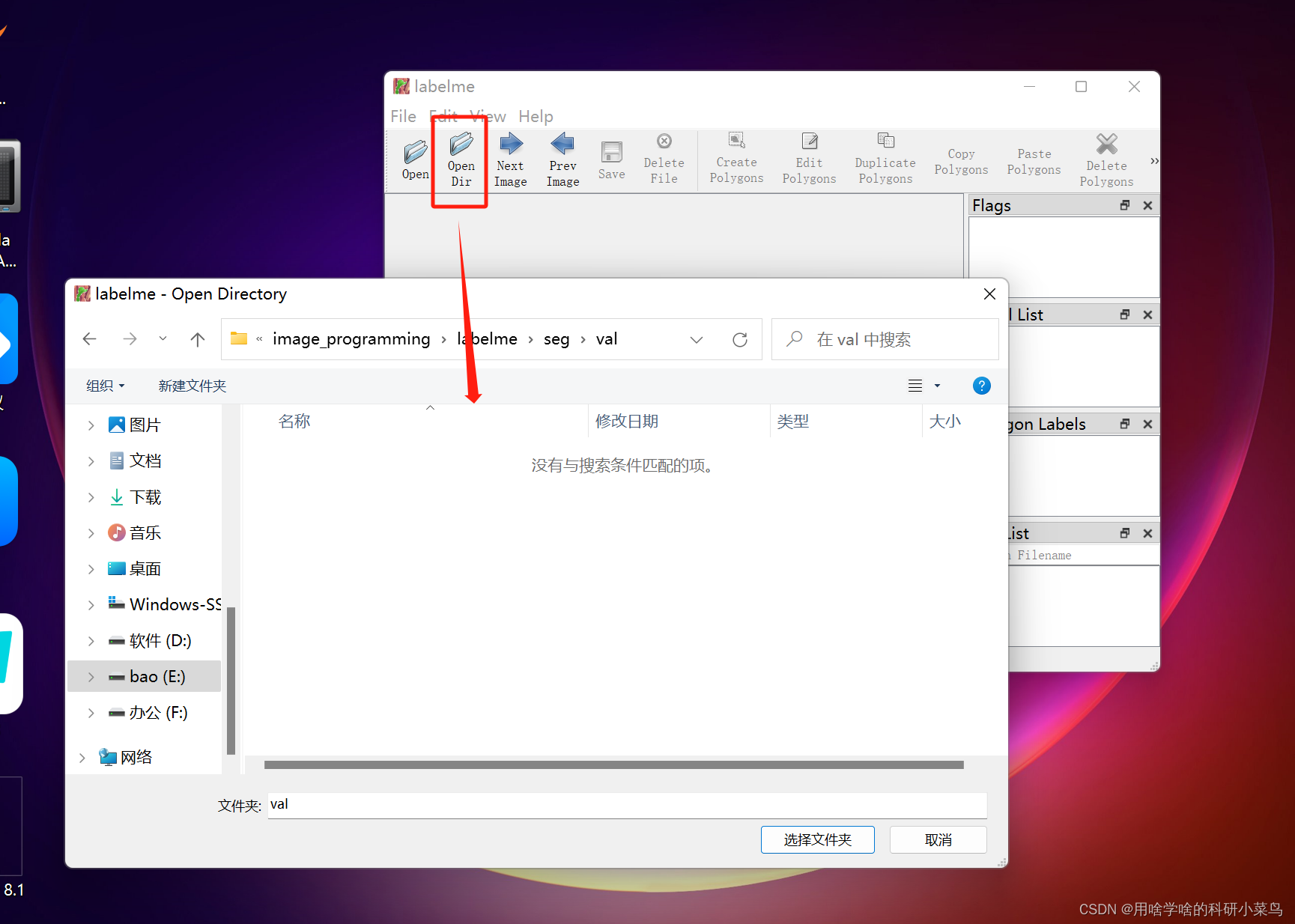Expand the Windows-SSD drive node
The image size is (1295, 924).
91,605
